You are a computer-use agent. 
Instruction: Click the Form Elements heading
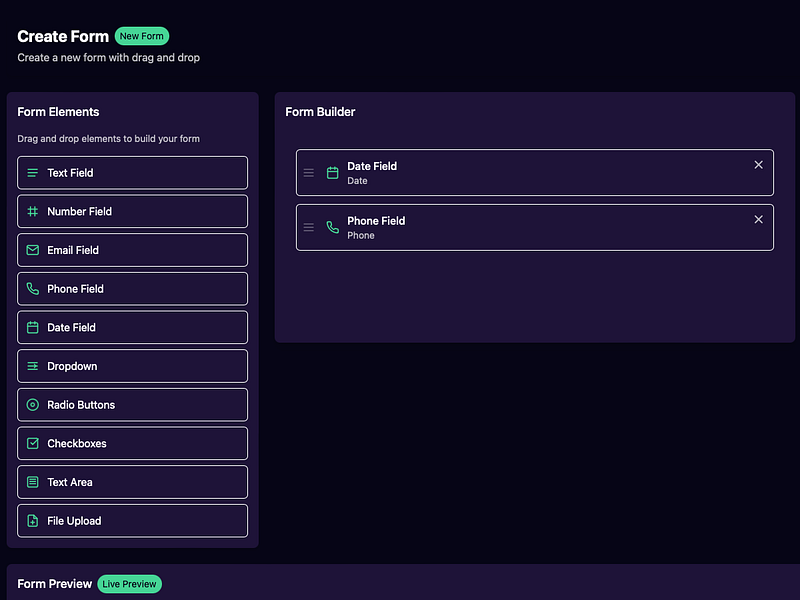click(x=58, y=112)
